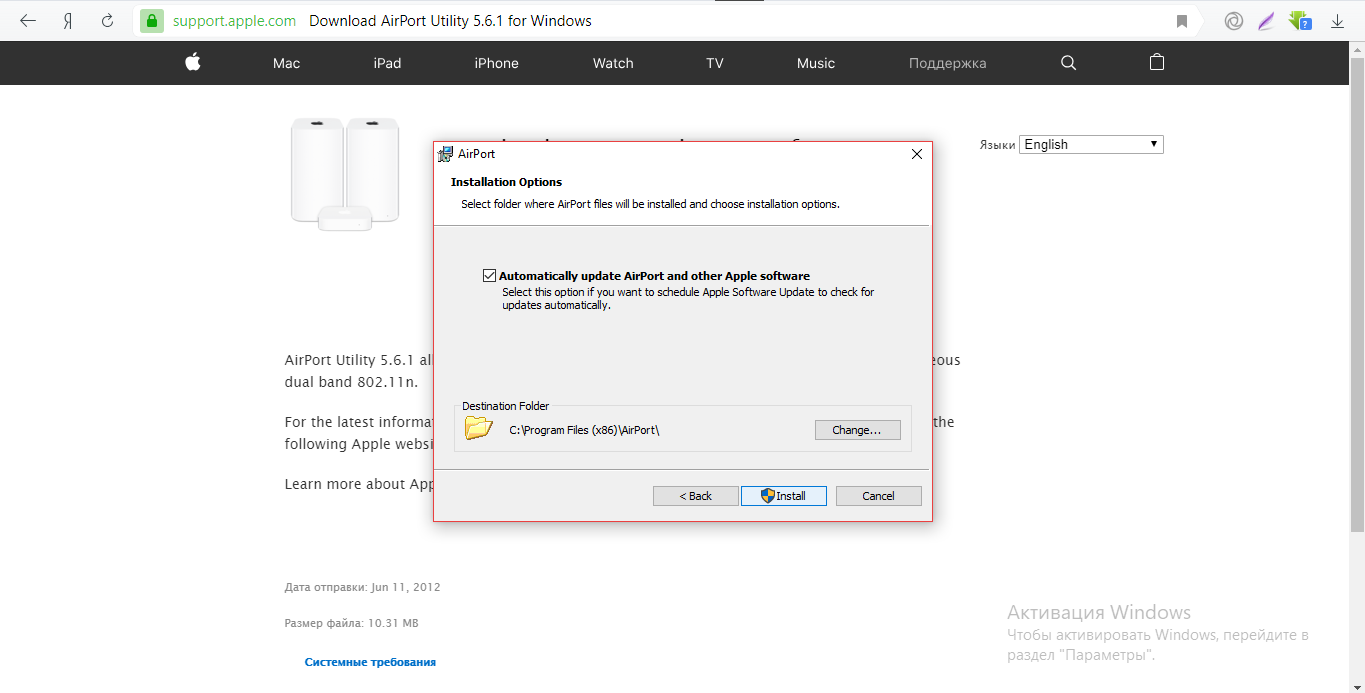
Task: Open the language dropdown showing English
Action: (x=1091, y=144)
